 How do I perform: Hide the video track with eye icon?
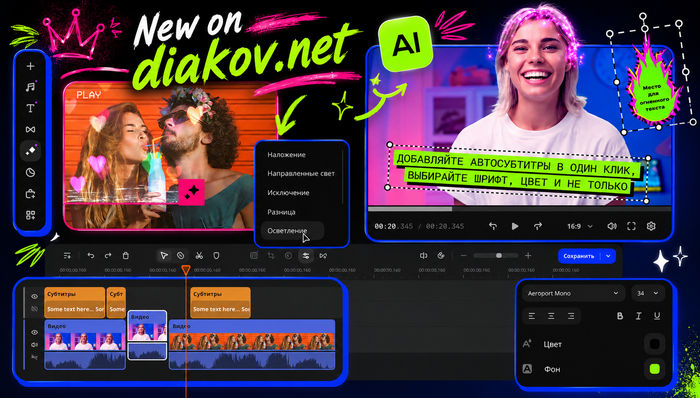pyautogui.click(x=34, y=332)
